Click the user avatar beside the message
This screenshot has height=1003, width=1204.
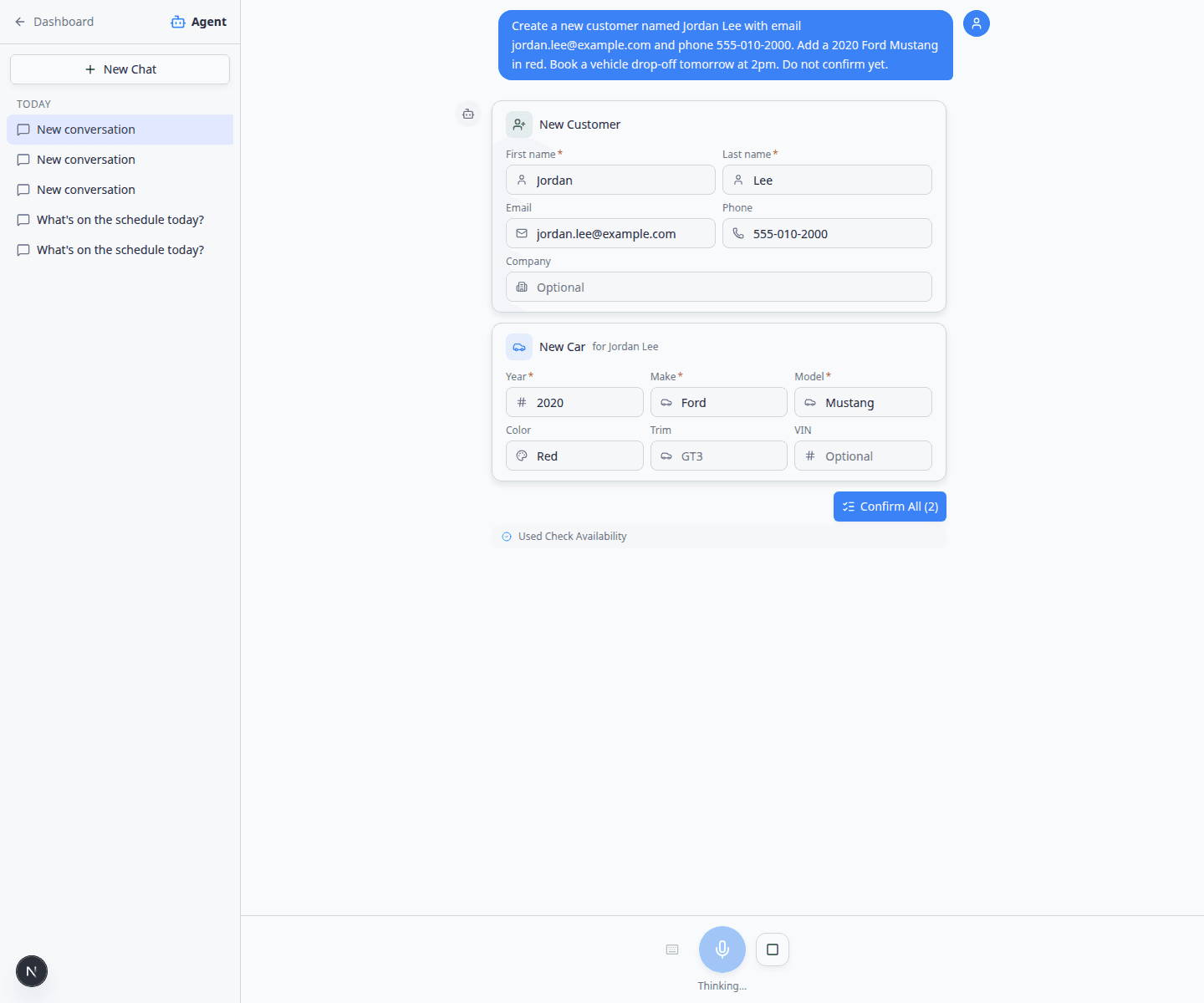(977, 23)
